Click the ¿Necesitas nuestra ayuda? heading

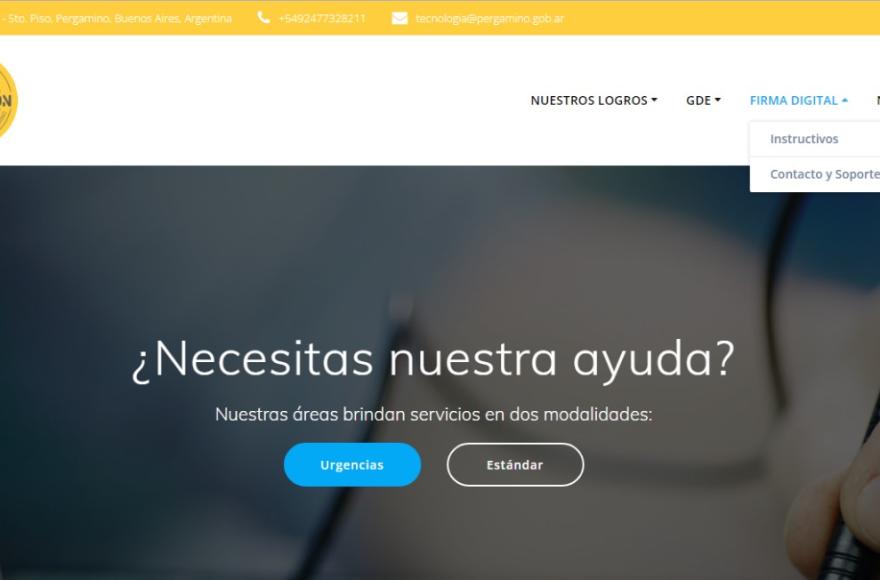433,360
